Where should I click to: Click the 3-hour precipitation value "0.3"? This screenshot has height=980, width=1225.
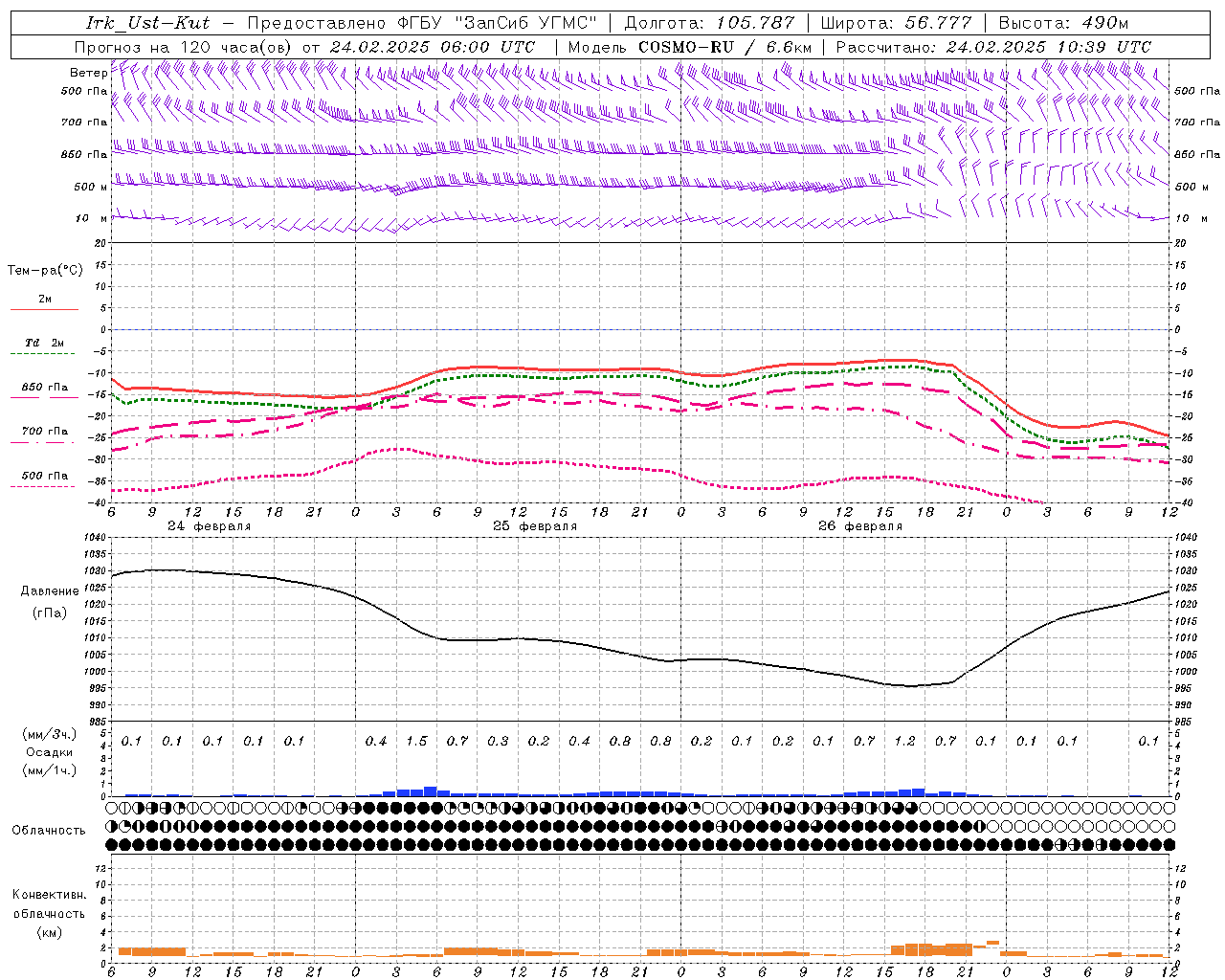(498, 742)
